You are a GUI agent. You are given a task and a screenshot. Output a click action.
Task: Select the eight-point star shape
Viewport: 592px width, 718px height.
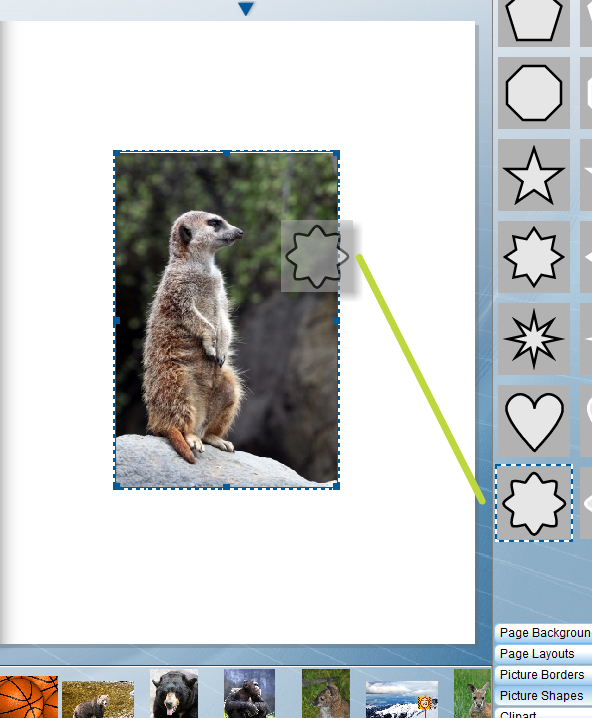tap(534, 257)
